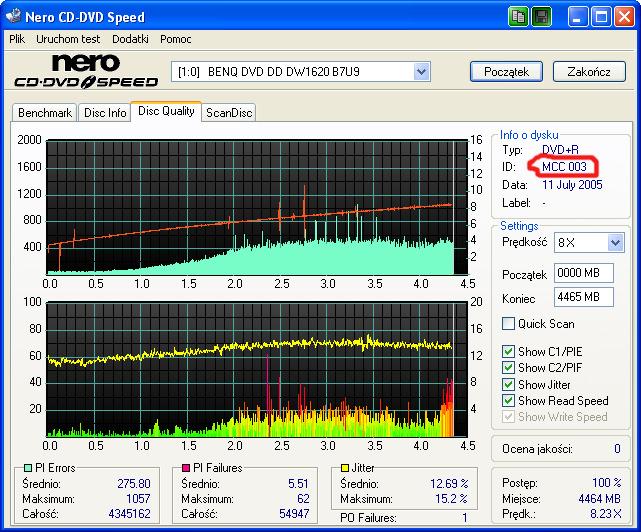
Task: Close the Nero CD-DVD Speed window
Action: 625,17
